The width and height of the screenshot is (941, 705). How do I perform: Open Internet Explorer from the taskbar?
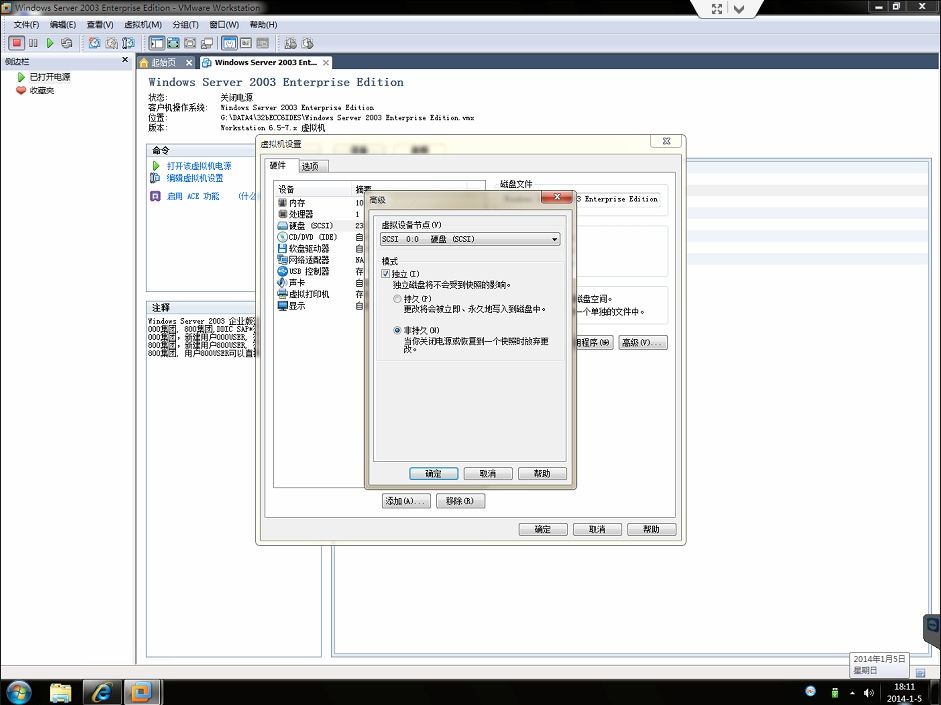pos(100,691)
